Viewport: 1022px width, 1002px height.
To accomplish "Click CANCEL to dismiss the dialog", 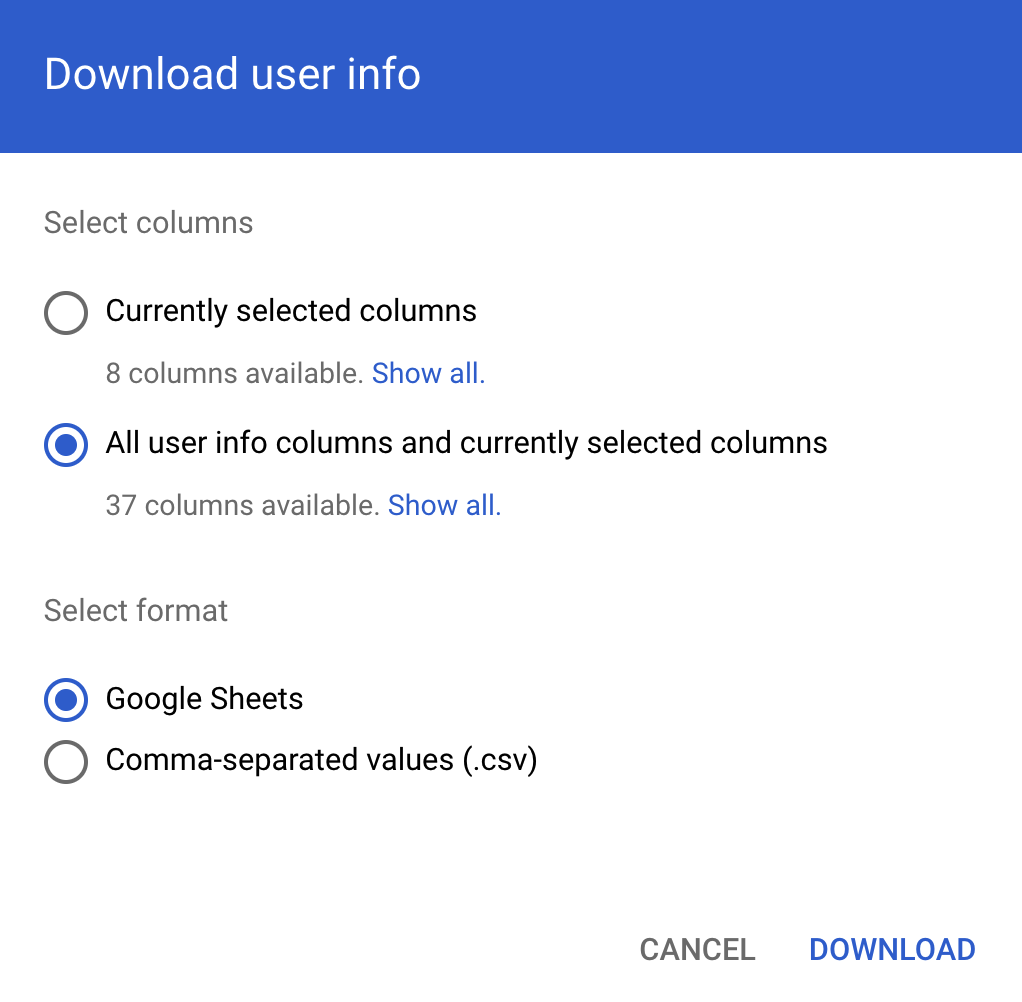I will point(697,949).
